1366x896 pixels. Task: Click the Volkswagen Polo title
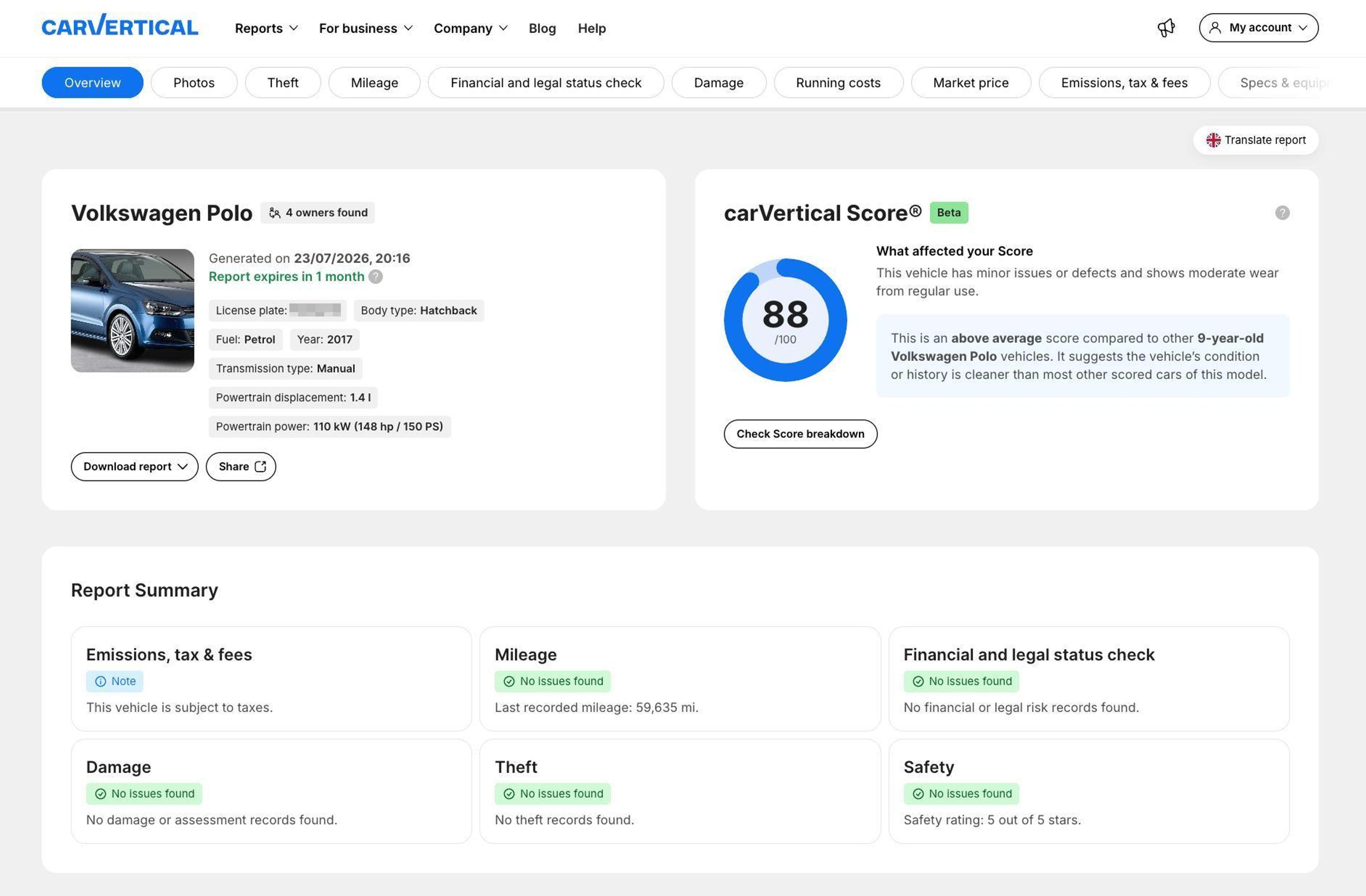click(162, 213)
